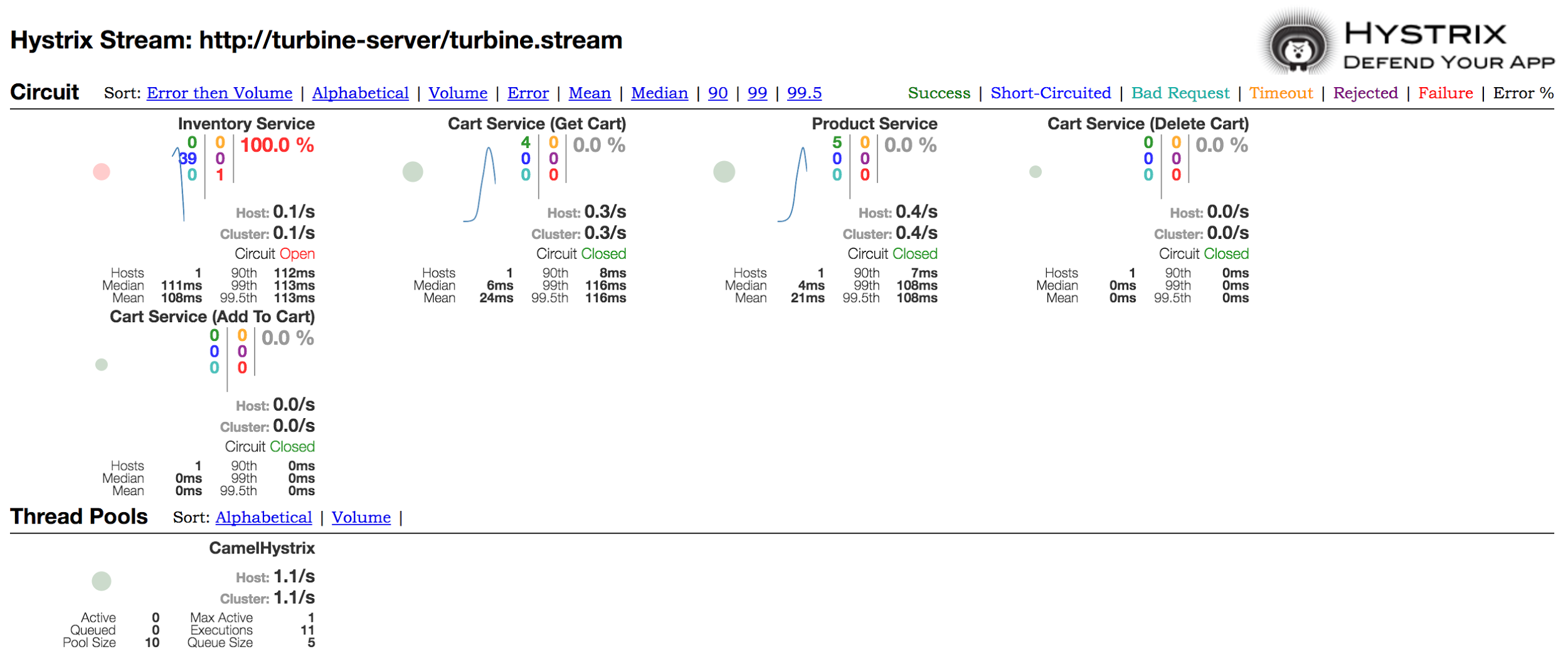Click the Cart Service (Add To Cart) circle

click(102, 365)
